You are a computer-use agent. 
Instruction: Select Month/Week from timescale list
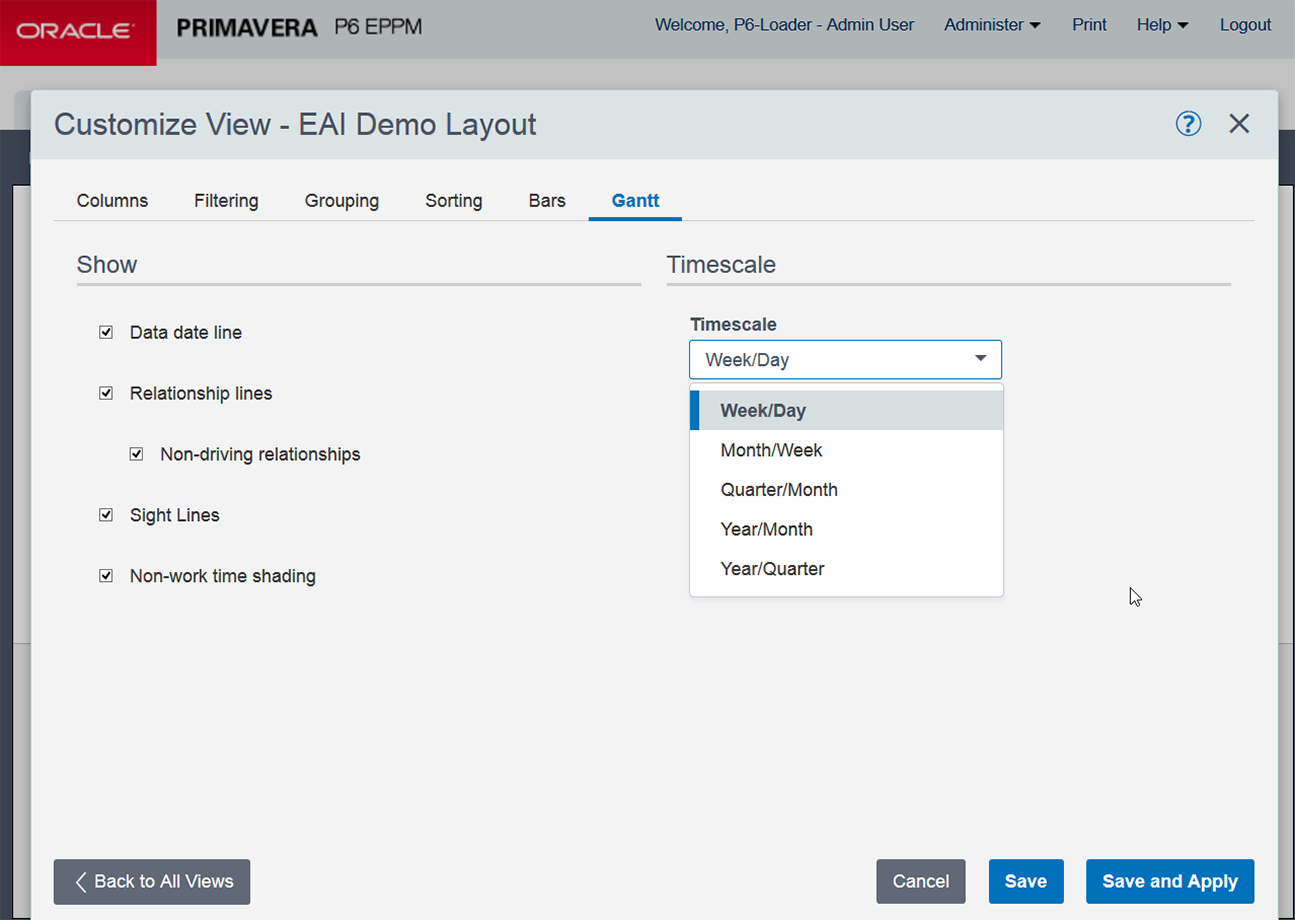771,450
